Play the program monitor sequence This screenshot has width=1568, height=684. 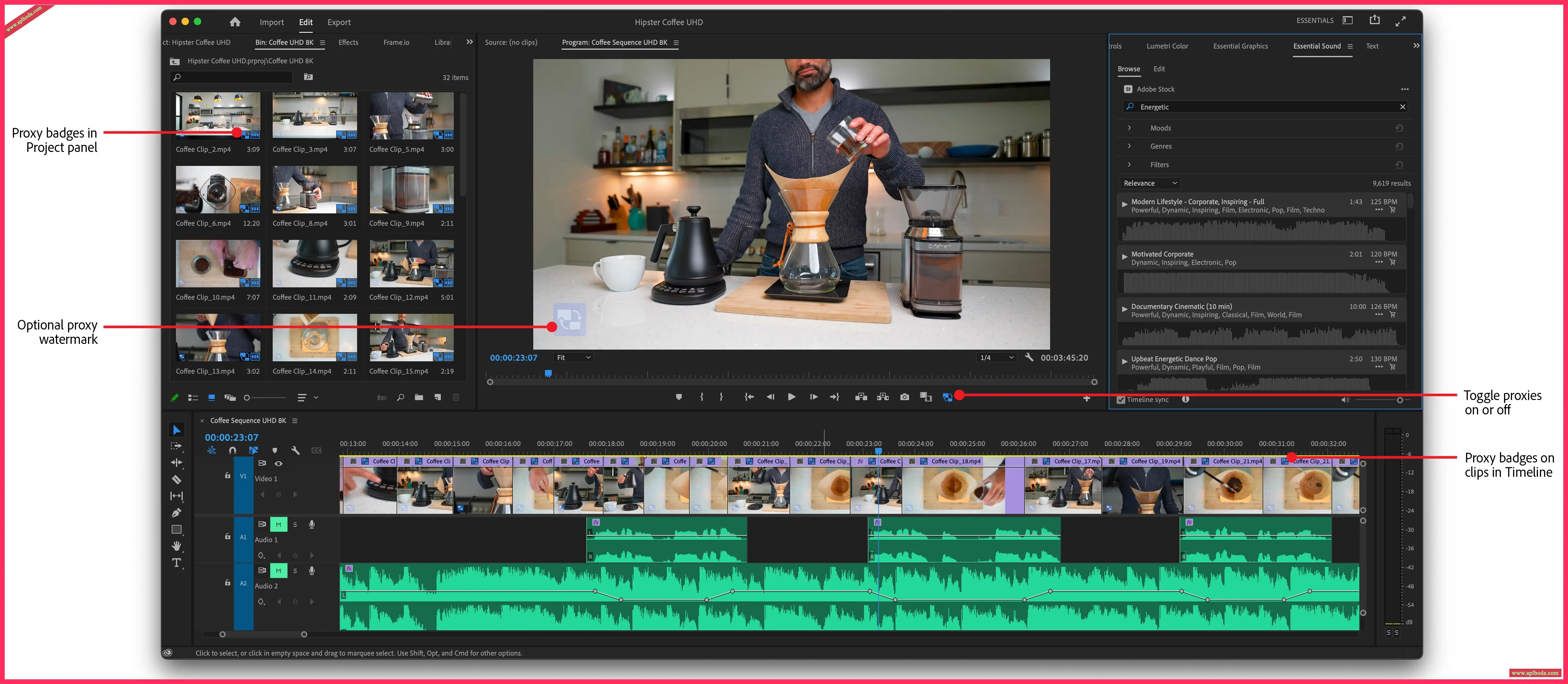pos(791,397)
